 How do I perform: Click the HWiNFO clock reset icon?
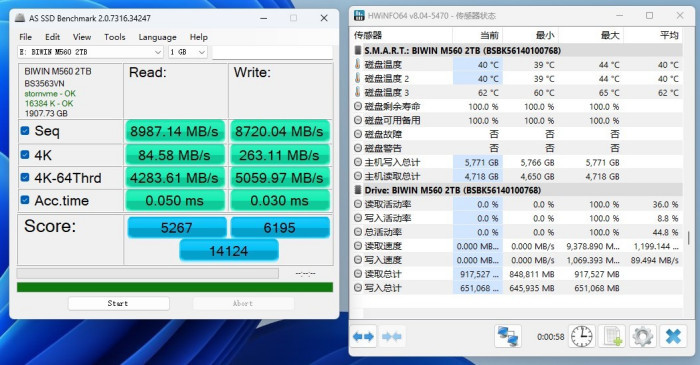point(582,336)
